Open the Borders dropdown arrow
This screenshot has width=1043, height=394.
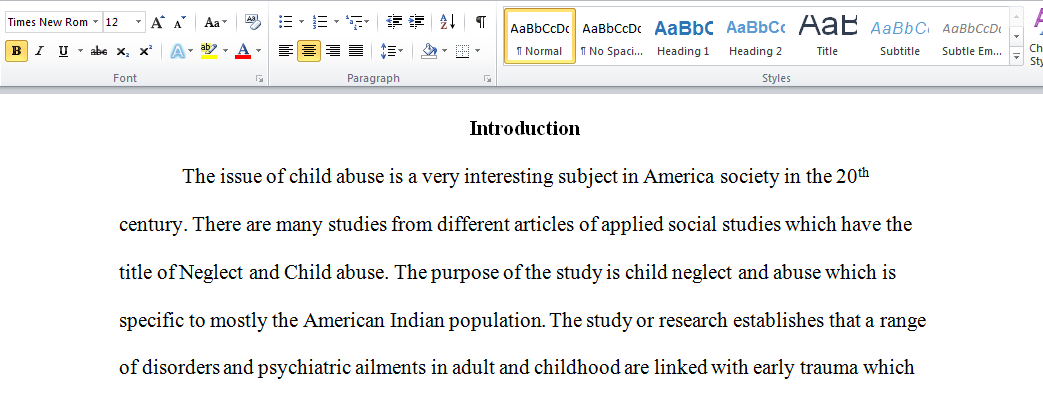coord(477,51)
